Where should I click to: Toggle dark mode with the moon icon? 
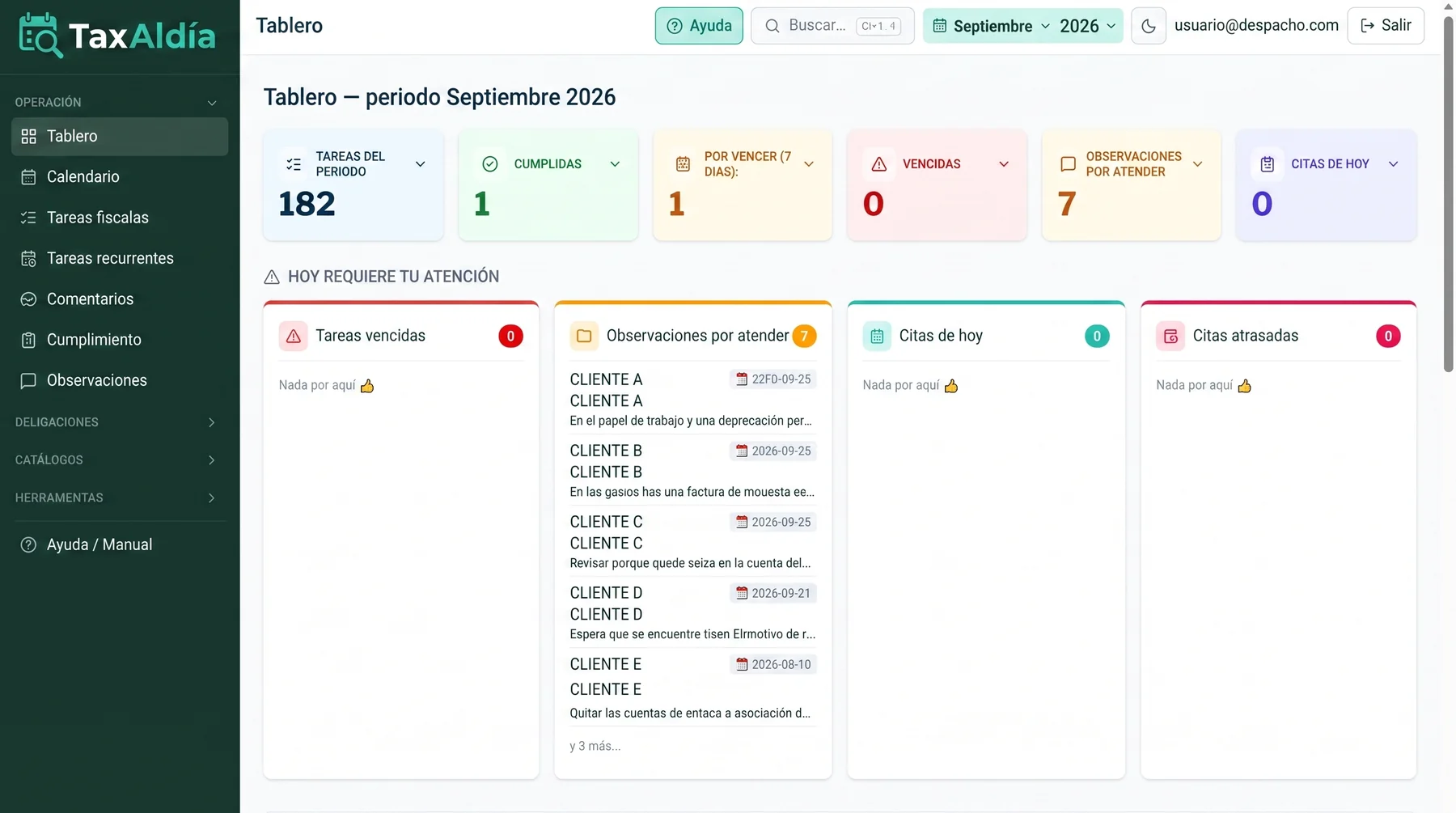click(x=1148, y=26)
